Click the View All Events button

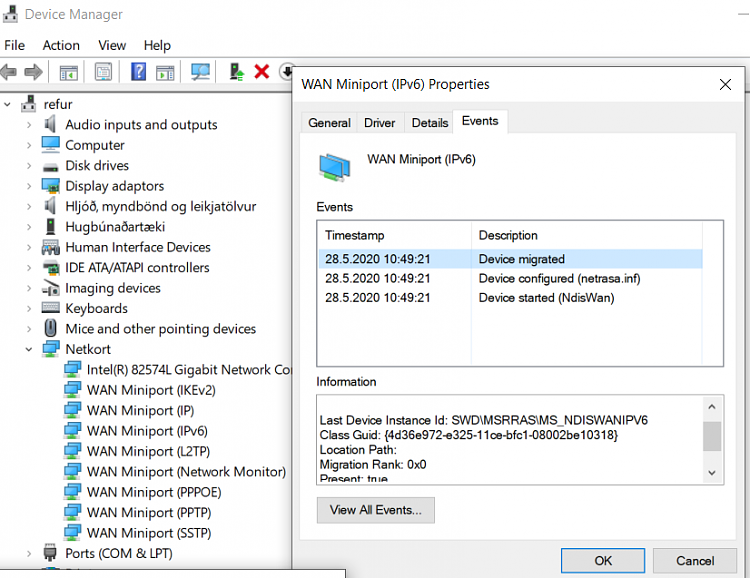(375, 510)
